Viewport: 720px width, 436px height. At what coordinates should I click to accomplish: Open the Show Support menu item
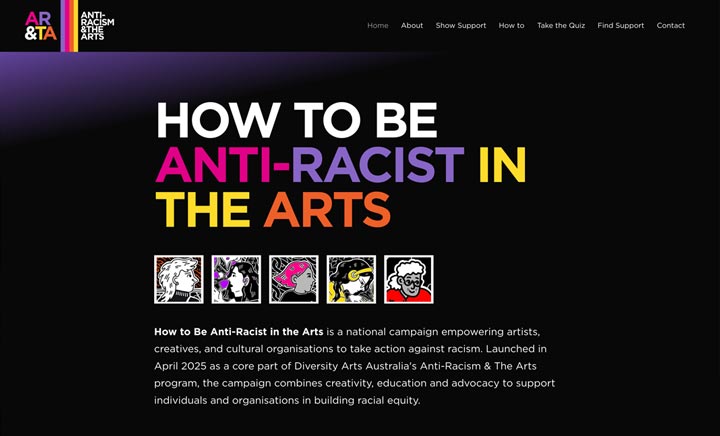(461, 26)
